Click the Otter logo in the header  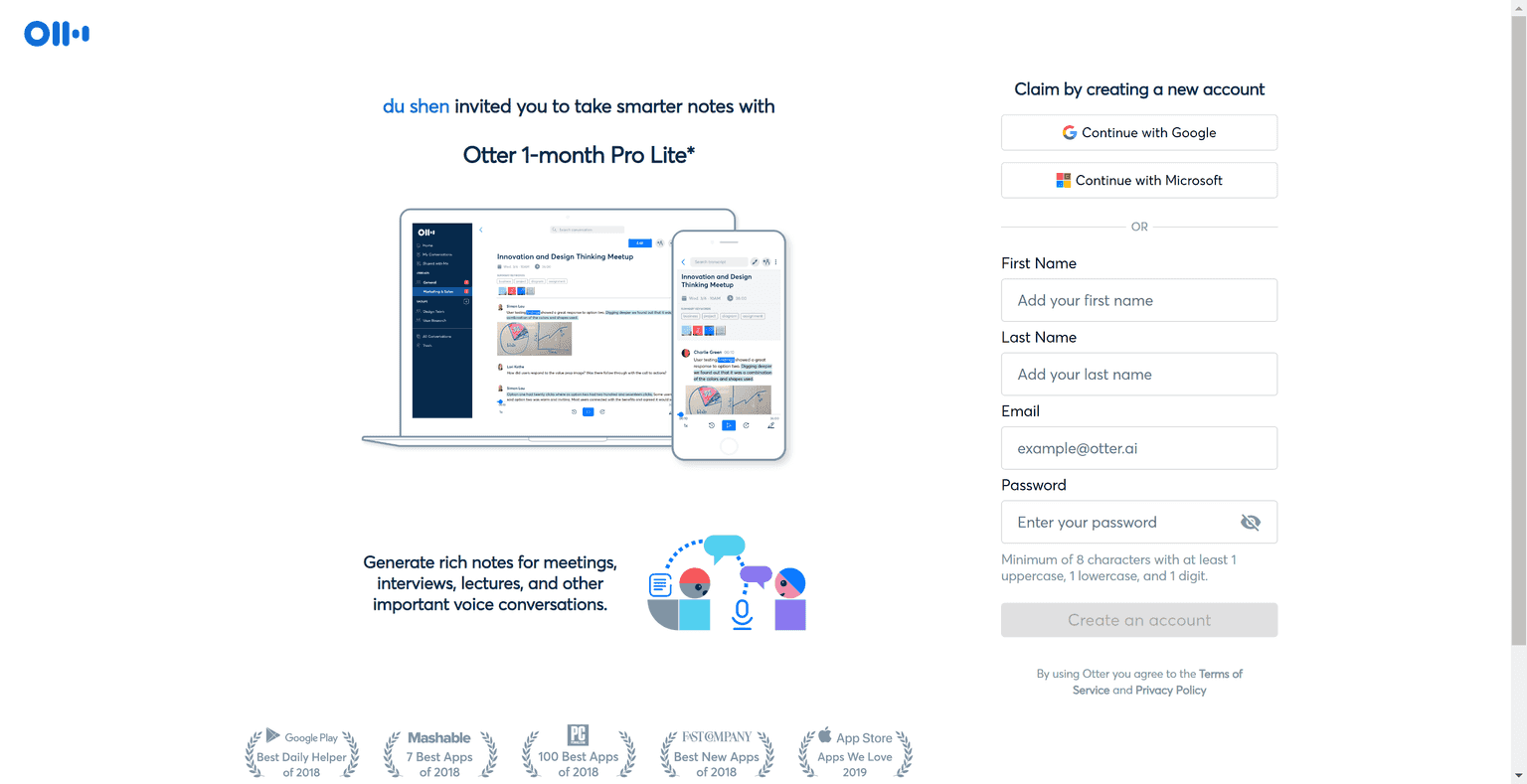click(x=57, y=34)
